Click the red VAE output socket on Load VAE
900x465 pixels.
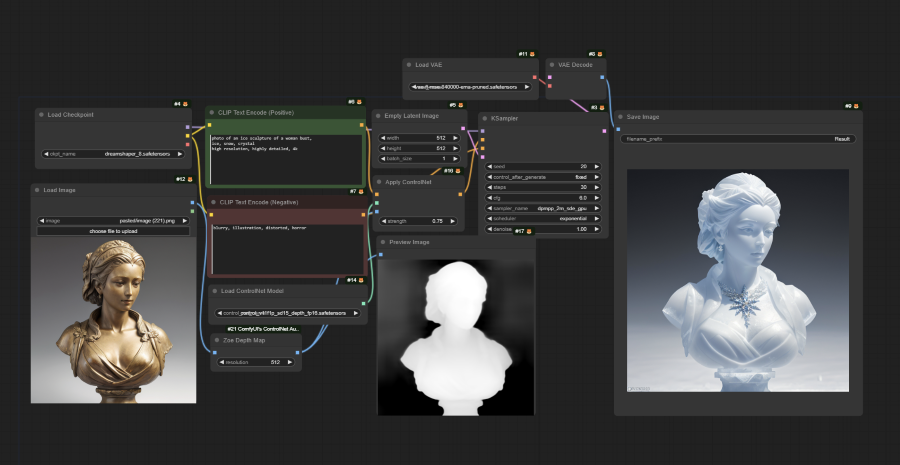534,77
